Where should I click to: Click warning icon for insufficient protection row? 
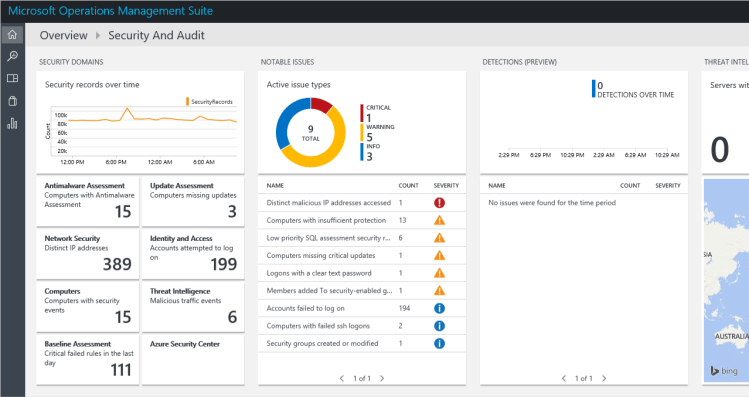(439, 220)
